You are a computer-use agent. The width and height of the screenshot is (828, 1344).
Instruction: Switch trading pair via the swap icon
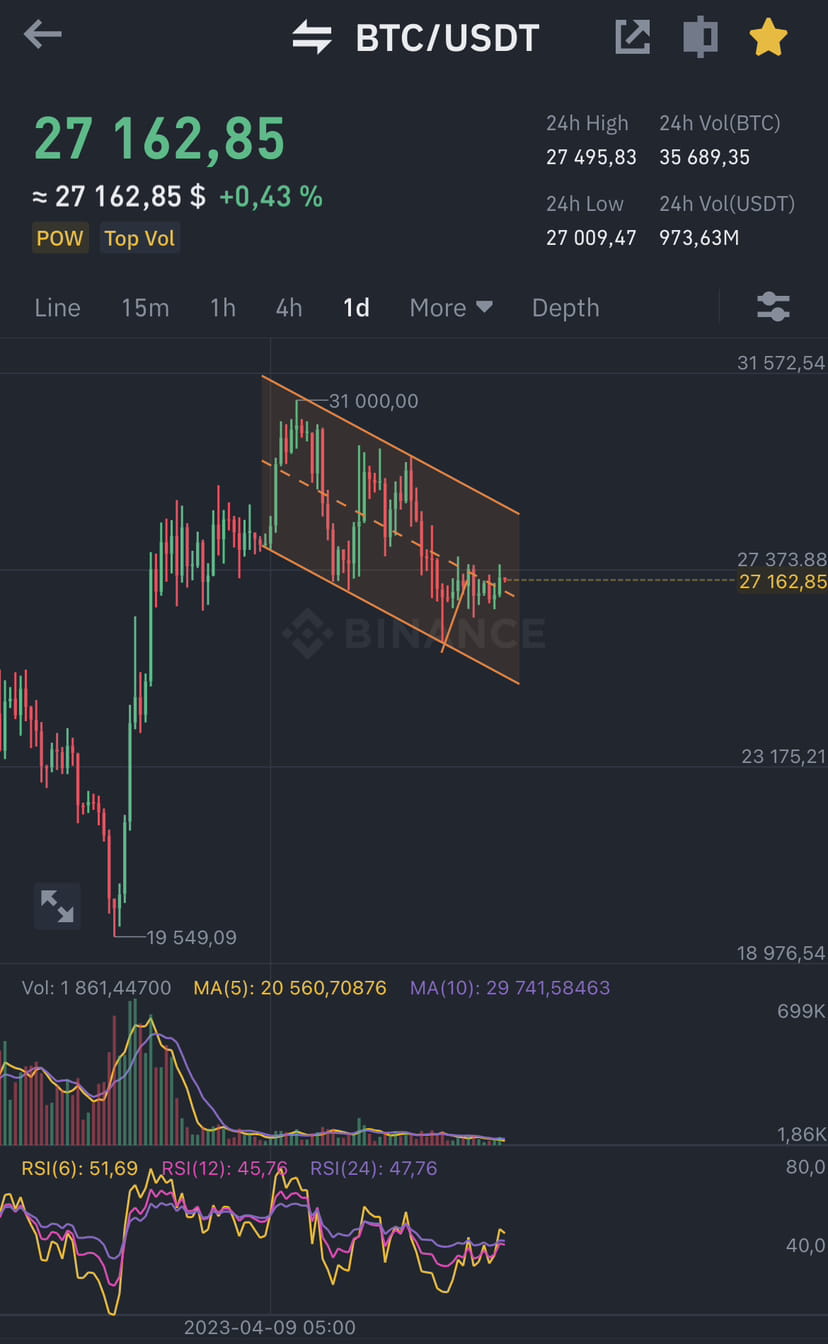311,38
